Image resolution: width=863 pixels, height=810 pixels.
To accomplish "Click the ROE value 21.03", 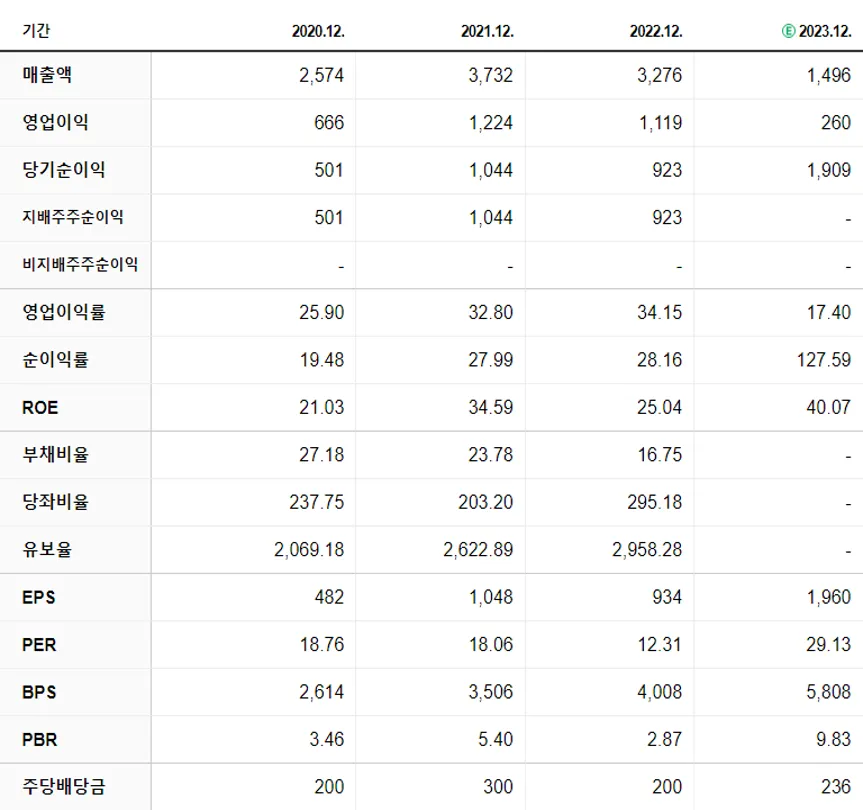I will point(321,407).
